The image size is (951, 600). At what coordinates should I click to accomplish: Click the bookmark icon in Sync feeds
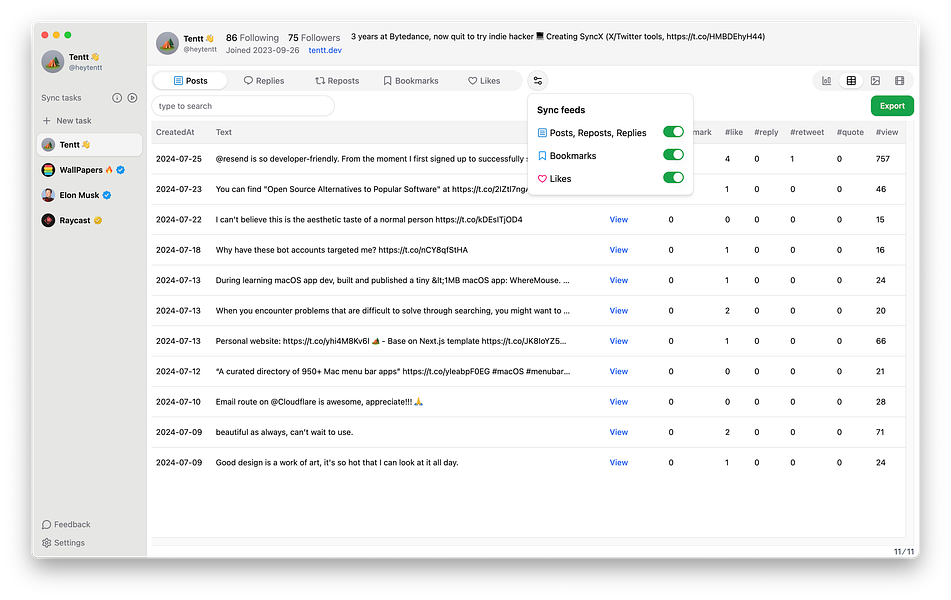[542, 156]
